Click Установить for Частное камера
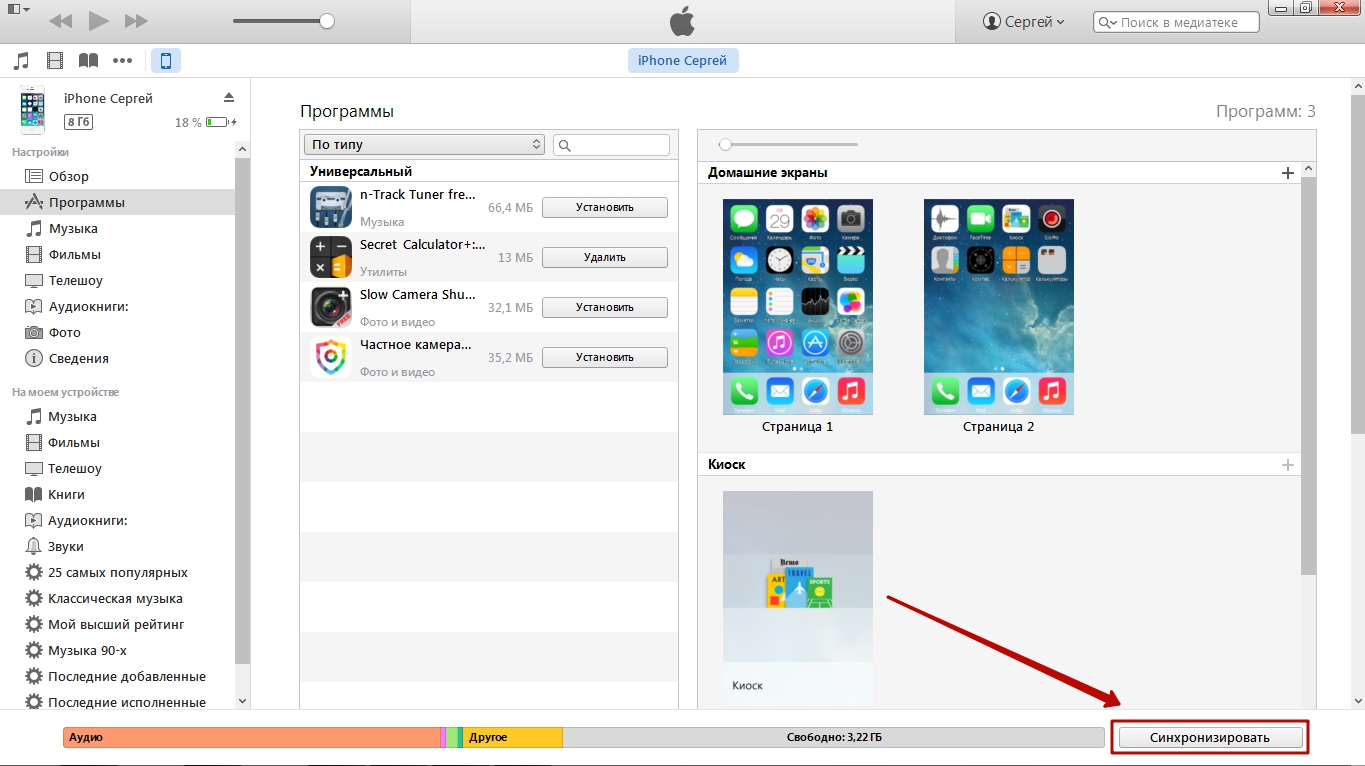 [x=604, y=357]
